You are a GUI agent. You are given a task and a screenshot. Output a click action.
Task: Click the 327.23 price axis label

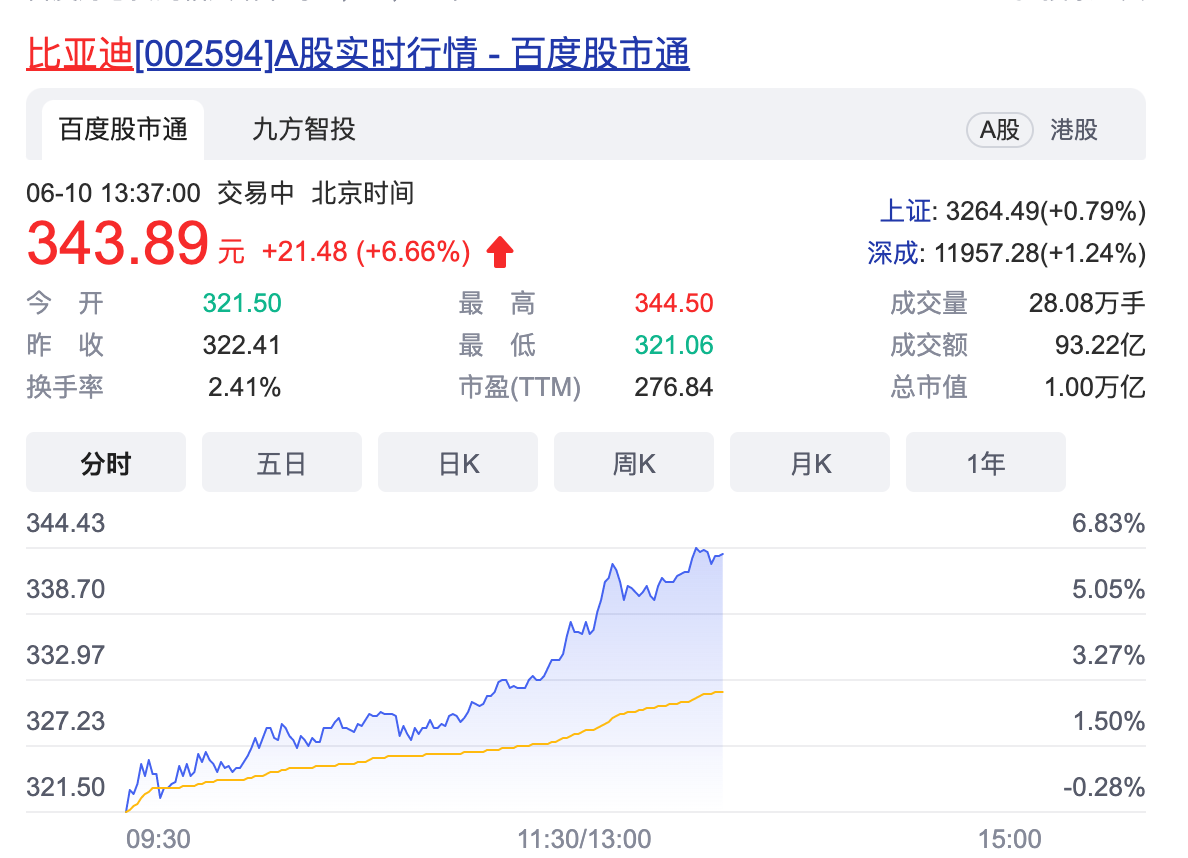tap(66, 721)
